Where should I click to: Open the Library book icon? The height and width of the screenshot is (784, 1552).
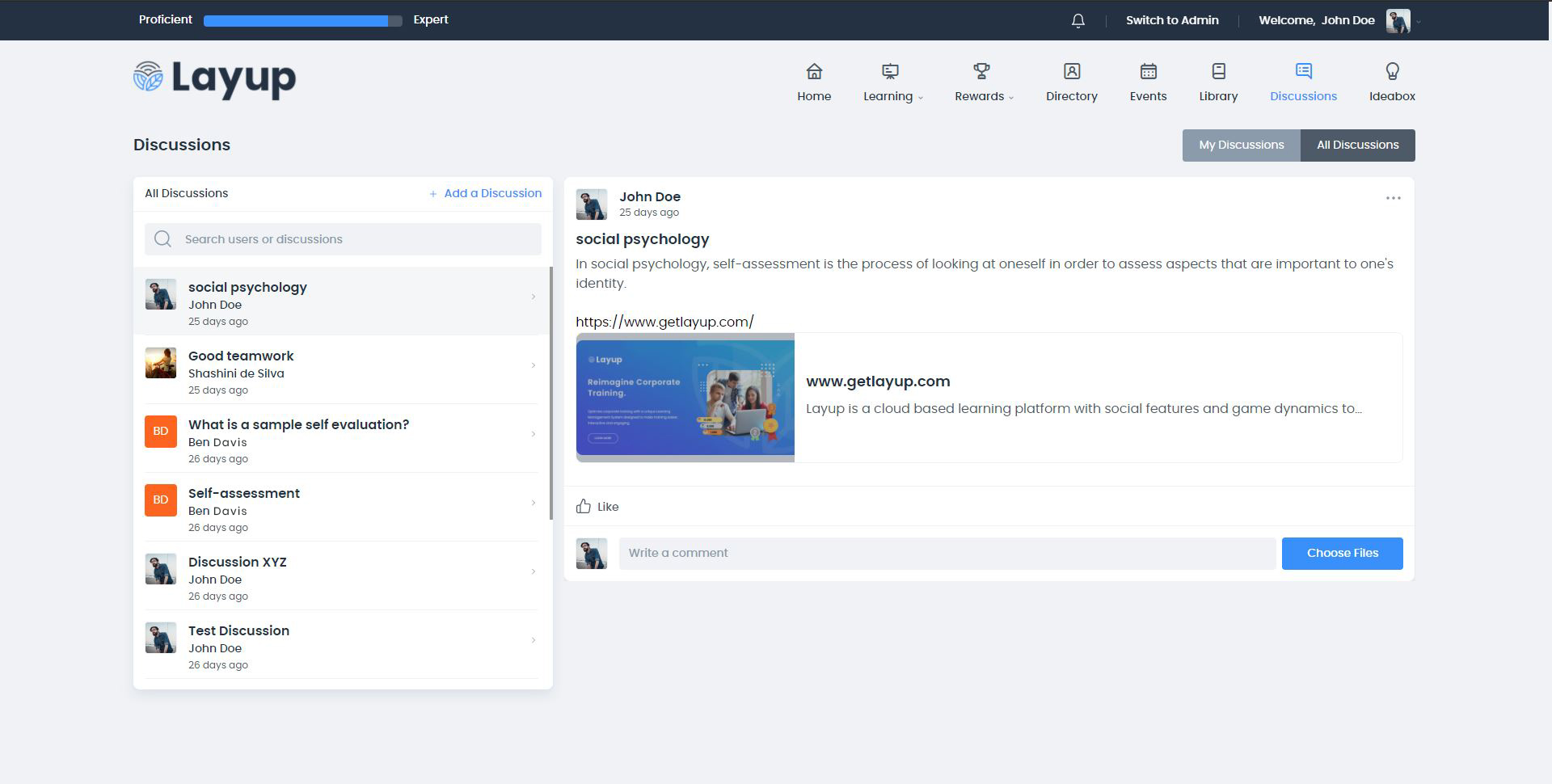(1218, 72)
